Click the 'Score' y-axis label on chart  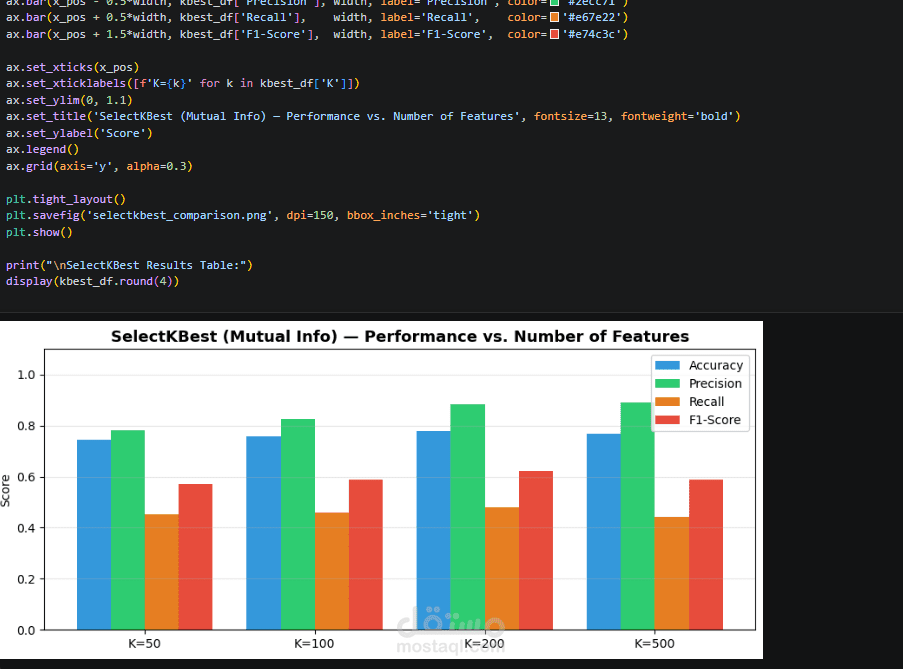6,491
